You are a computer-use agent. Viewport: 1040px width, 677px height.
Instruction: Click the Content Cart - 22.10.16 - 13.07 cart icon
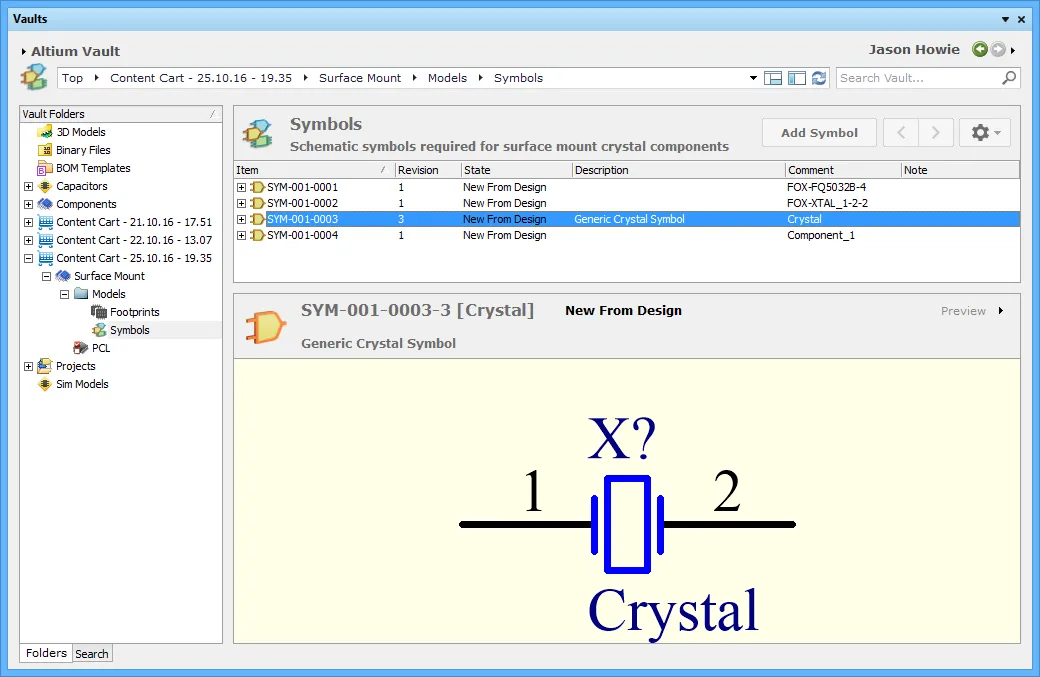pyautogui.click(x=45, y=240)
